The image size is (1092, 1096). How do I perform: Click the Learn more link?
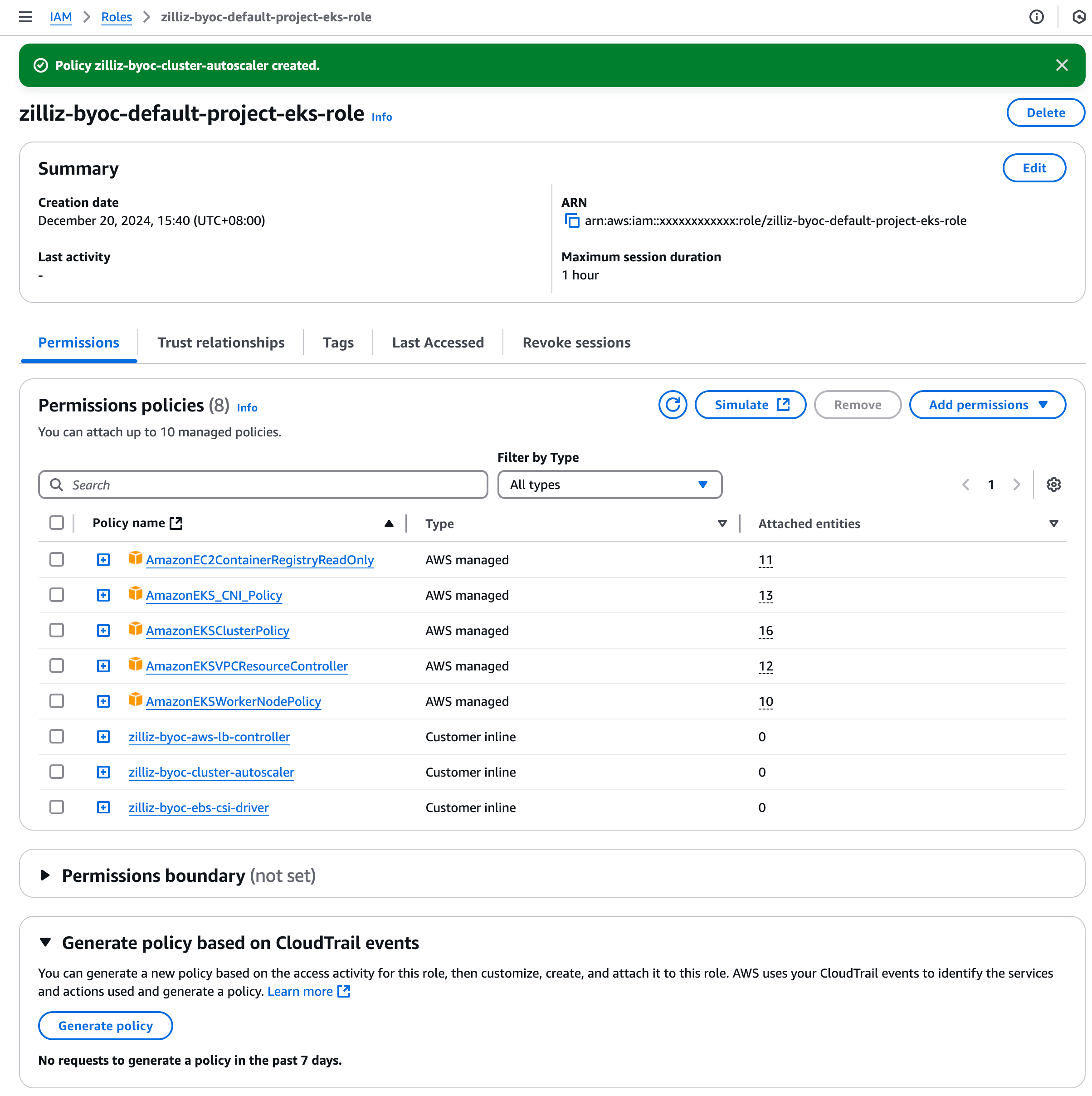(300, 991)
